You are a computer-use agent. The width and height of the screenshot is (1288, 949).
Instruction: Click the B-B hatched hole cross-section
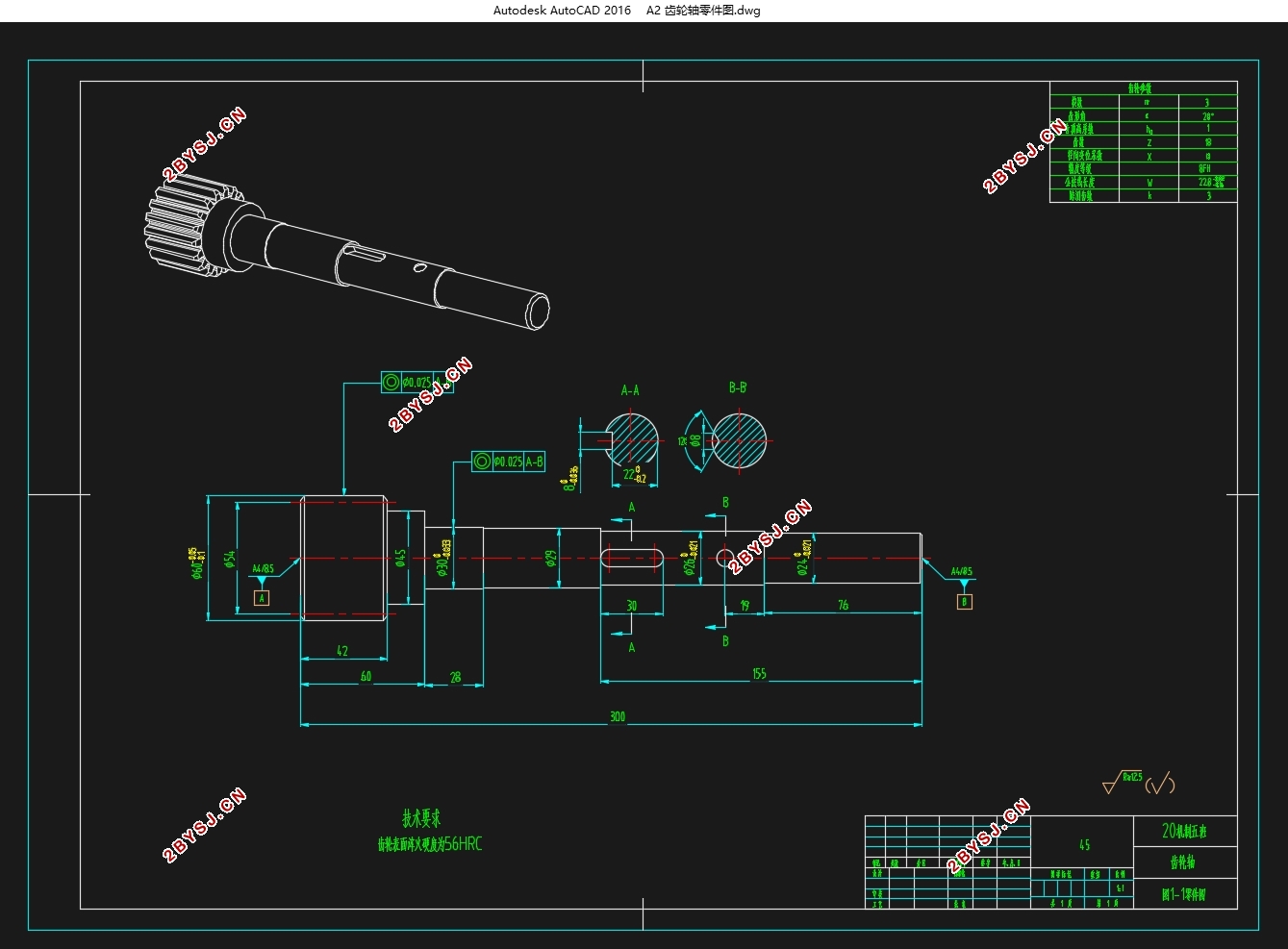pyautogui.click(x=740, y=440)
